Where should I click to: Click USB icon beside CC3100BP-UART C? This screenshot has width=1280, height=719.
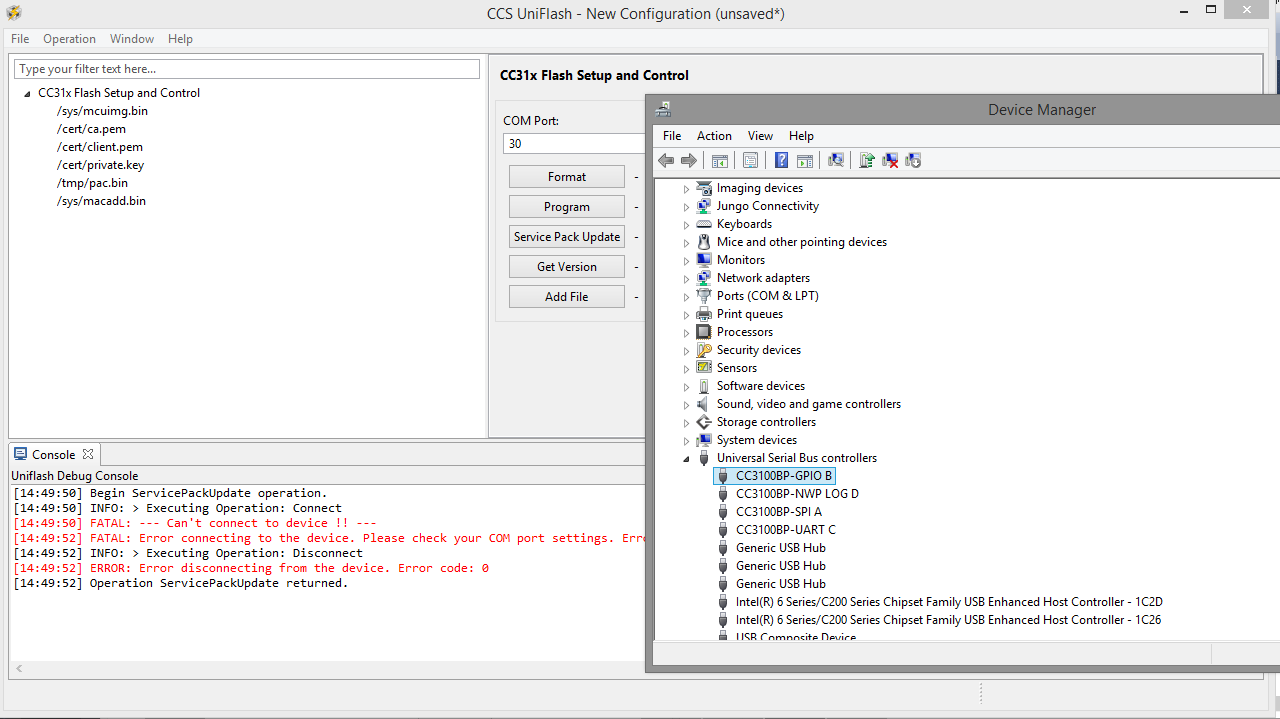tap(724, 530)
